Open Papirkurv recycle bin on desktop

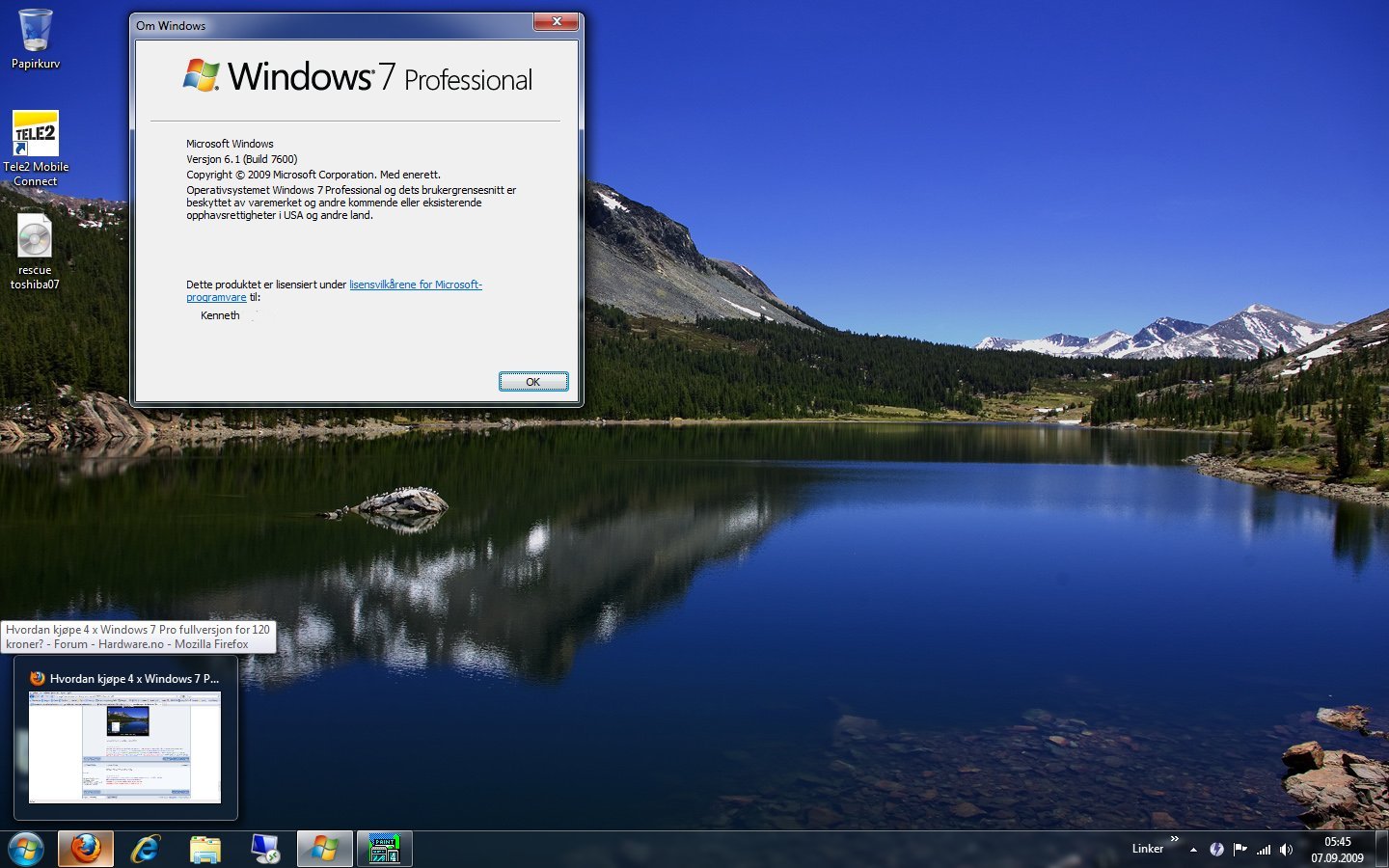click(36, 39)
